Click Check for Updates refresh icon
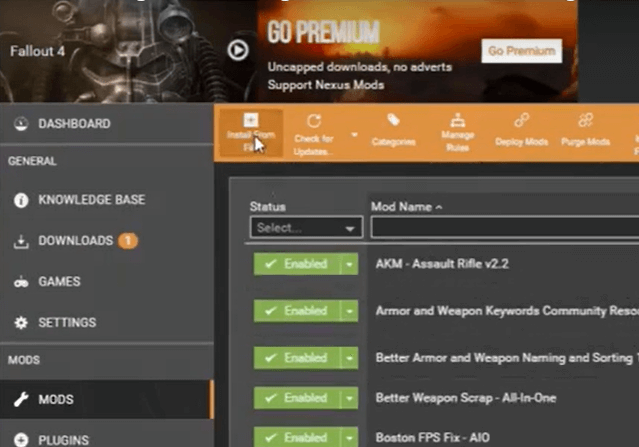This screenshot has width=639, height=447. pyautogui.click(x=314, y=121)
